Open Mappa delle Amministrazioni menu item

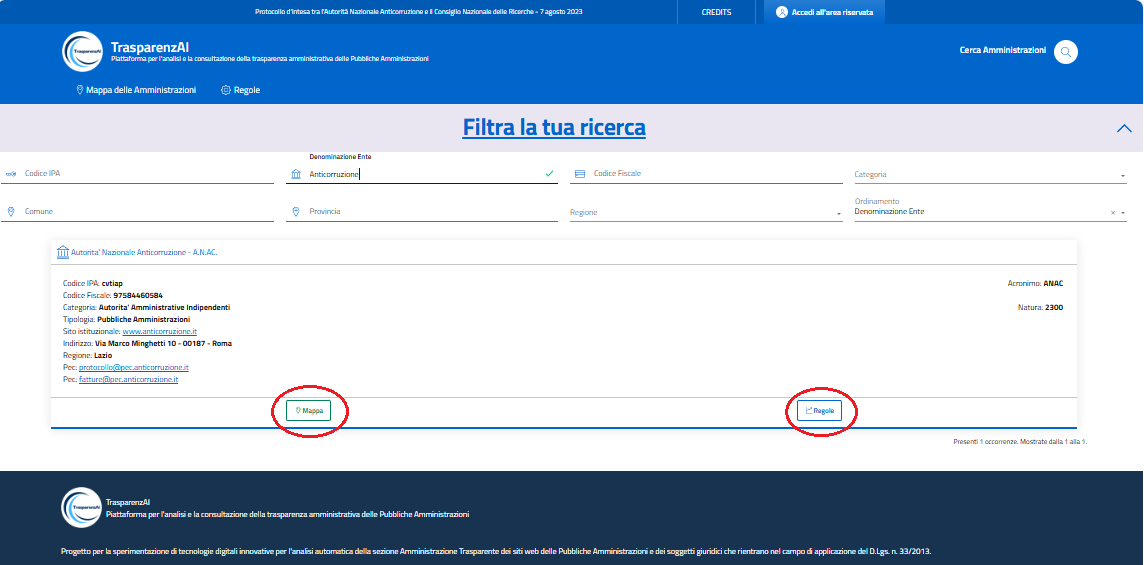click(136, 91)
